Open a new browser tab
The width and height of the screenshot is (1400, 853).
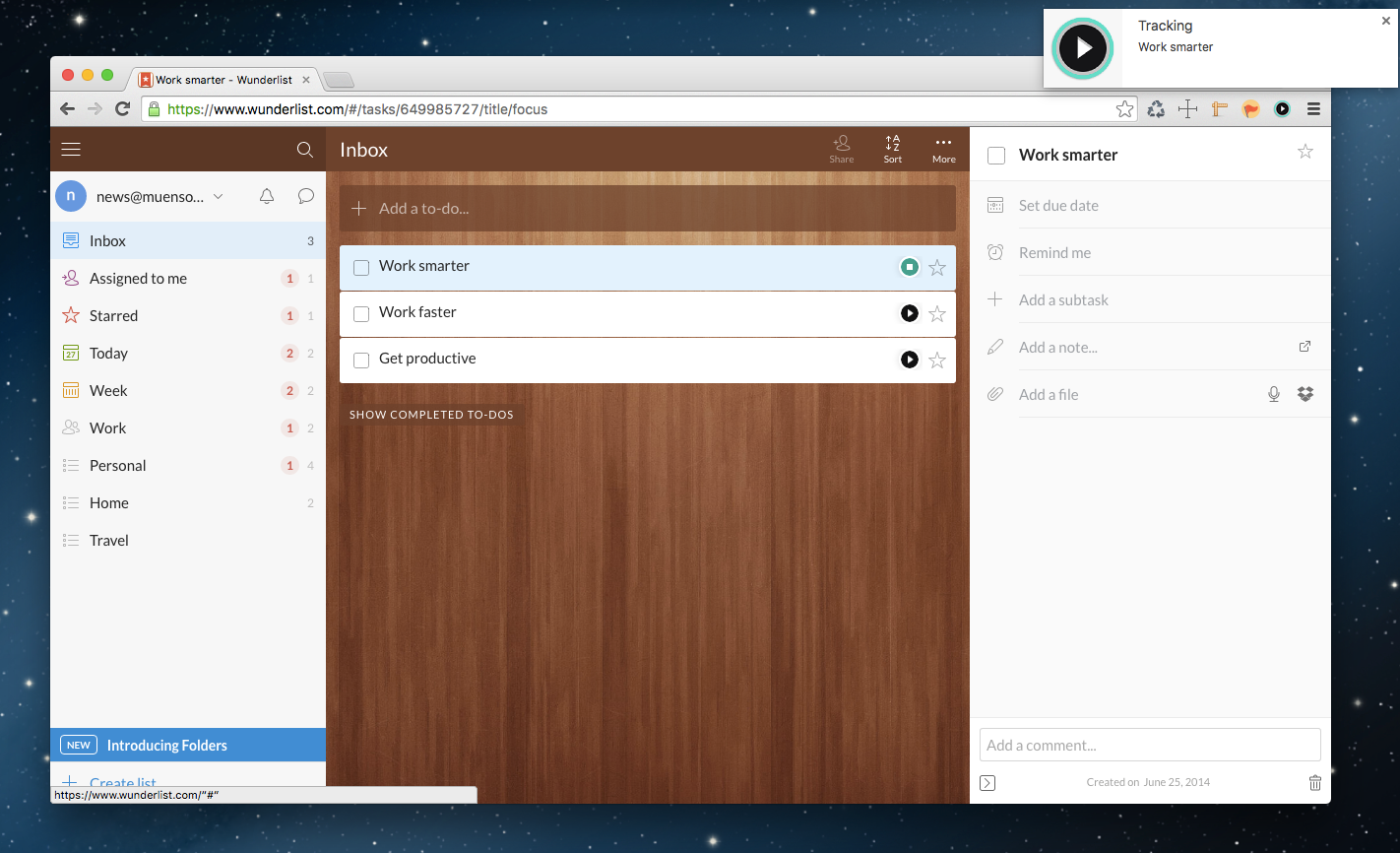point(338,81)
